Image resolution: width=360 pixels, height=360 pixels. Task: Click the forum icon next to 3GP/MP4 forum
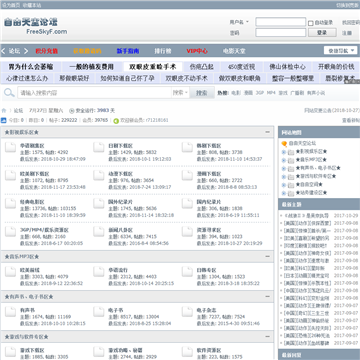(10, 231)
